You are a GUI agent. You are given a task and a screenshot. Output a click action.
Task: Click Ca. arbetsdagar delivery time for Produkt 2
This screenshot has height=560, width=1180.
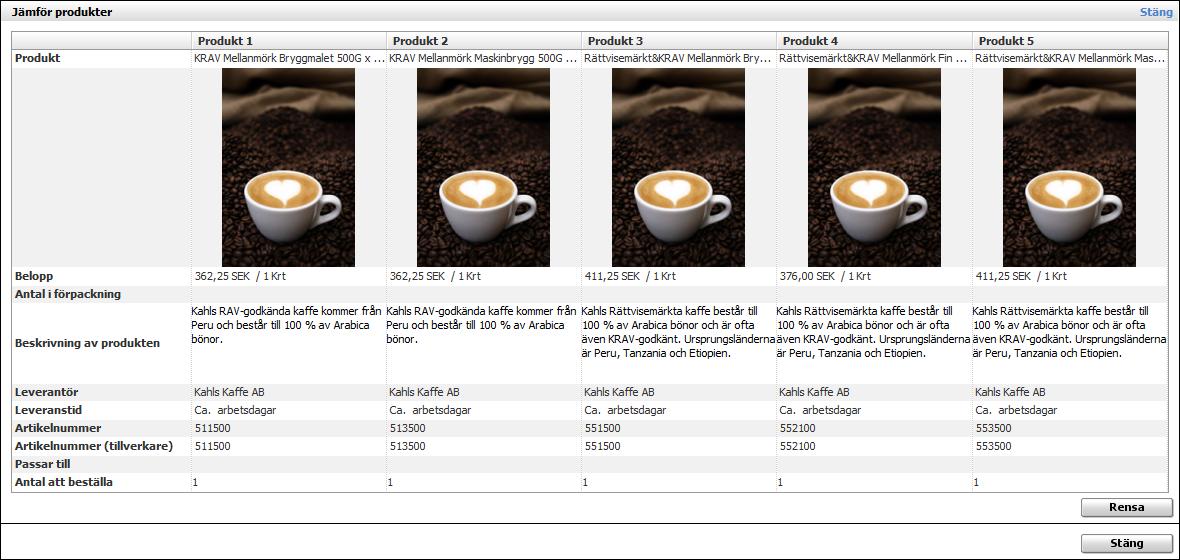(x=430, y=410)
